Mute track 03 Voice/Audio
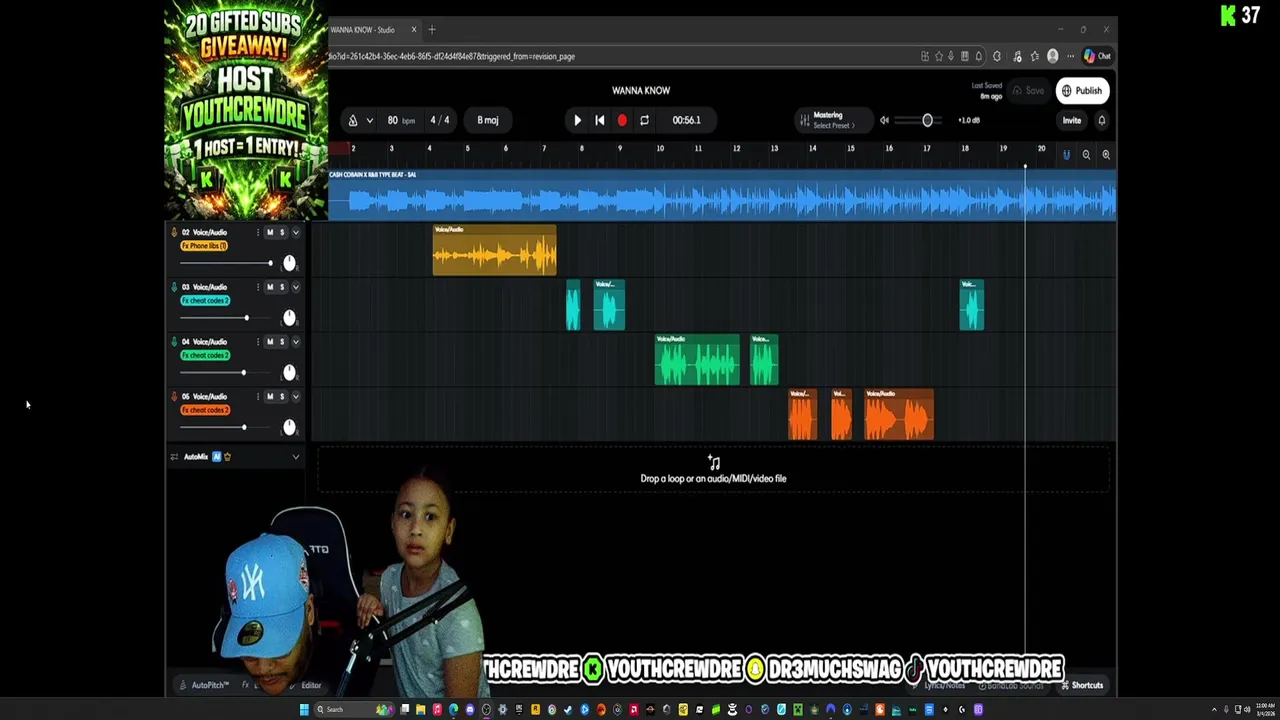The image size is (1280, 720). [269, 287]
